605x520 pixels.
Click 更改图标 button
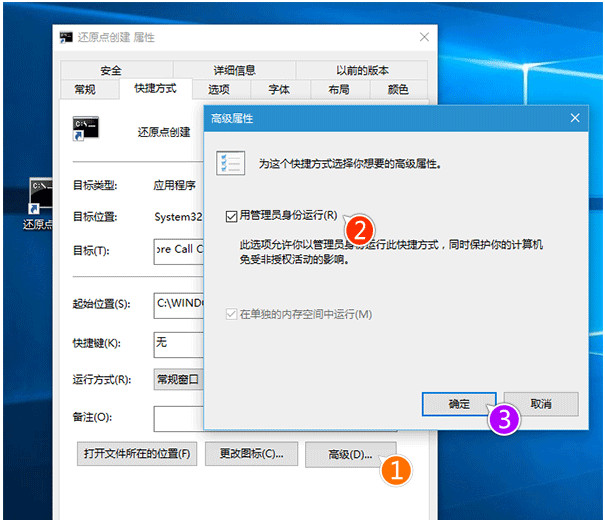251,454
